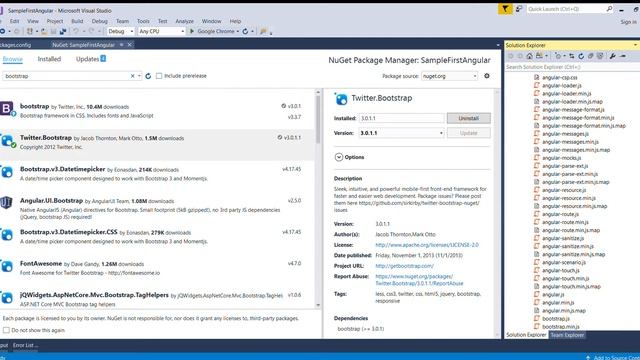Click Sign in
The width and height of the screenshot is (640, 360).
click(x=628, y=22)
